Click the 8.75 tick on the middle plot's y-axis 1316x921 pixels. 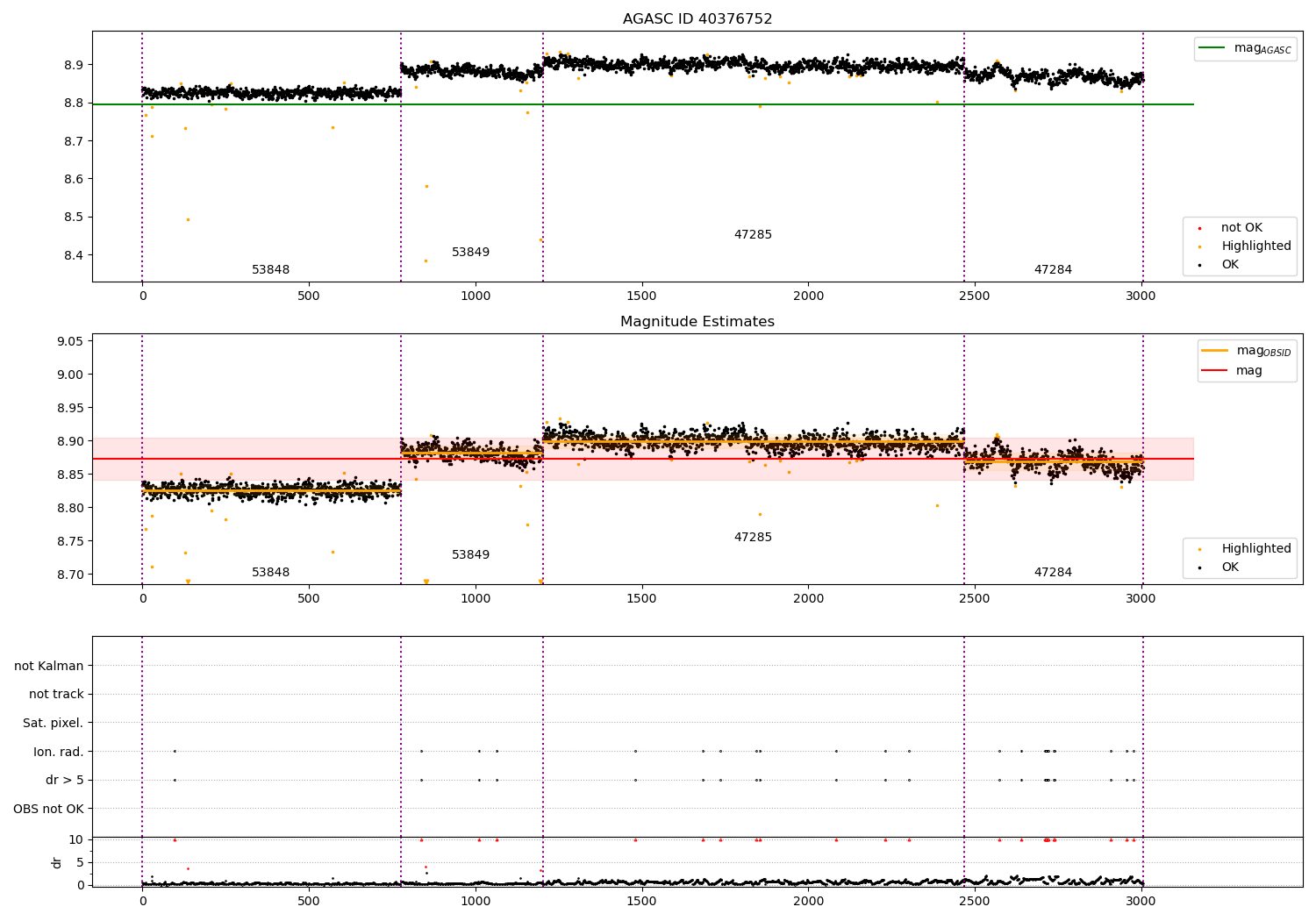click(70, 541)
